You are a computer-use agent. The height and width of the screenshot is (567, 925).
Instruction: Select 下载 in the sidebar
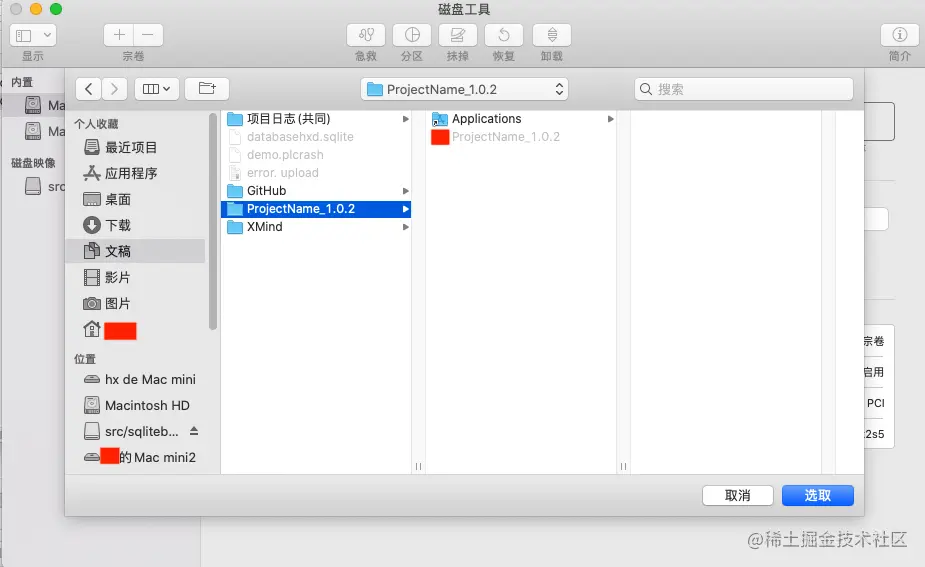click(136, 225)
